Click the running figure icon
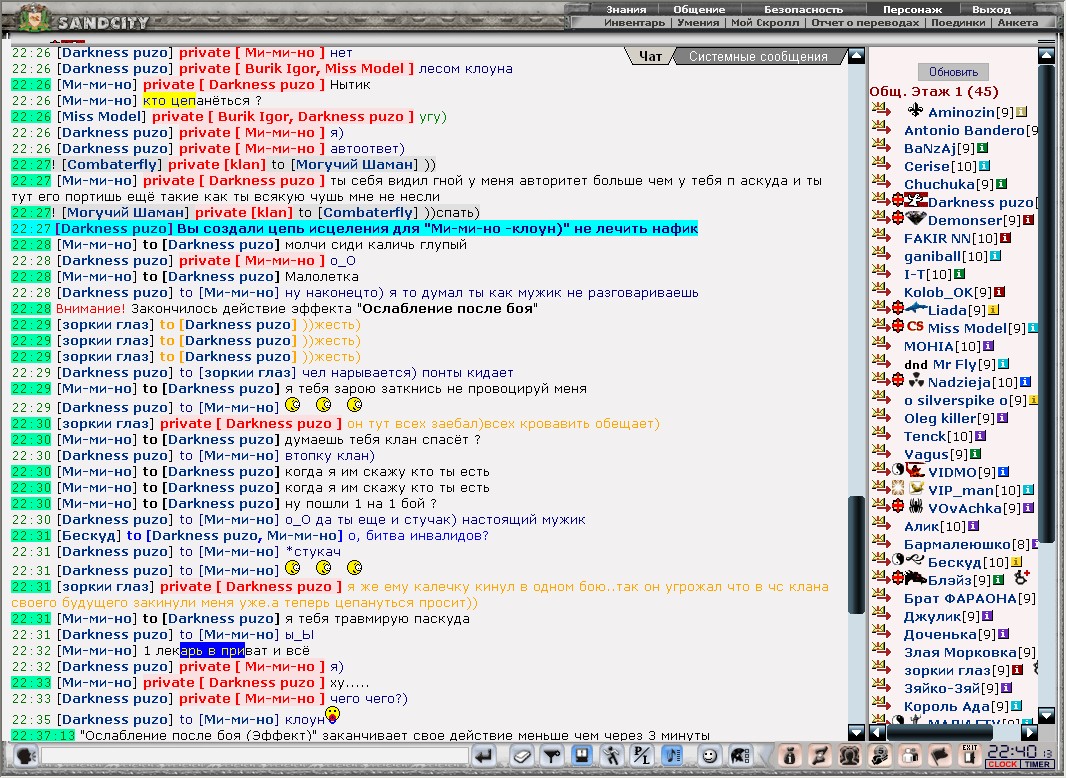 [612, 756]
